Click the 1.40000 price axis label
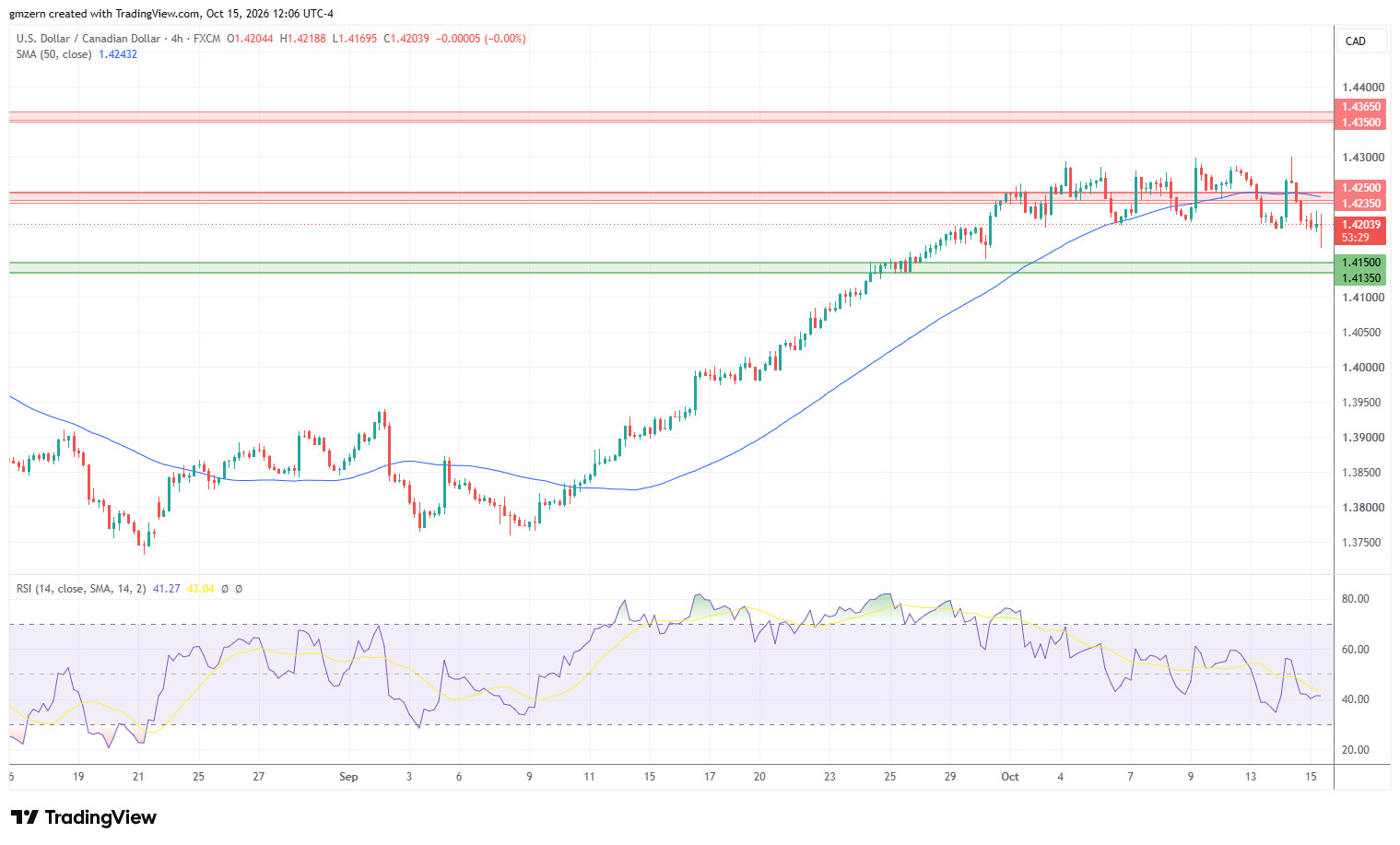Image resolution: width=1400 pixels, height=845 pixels. coord(1363,368)
